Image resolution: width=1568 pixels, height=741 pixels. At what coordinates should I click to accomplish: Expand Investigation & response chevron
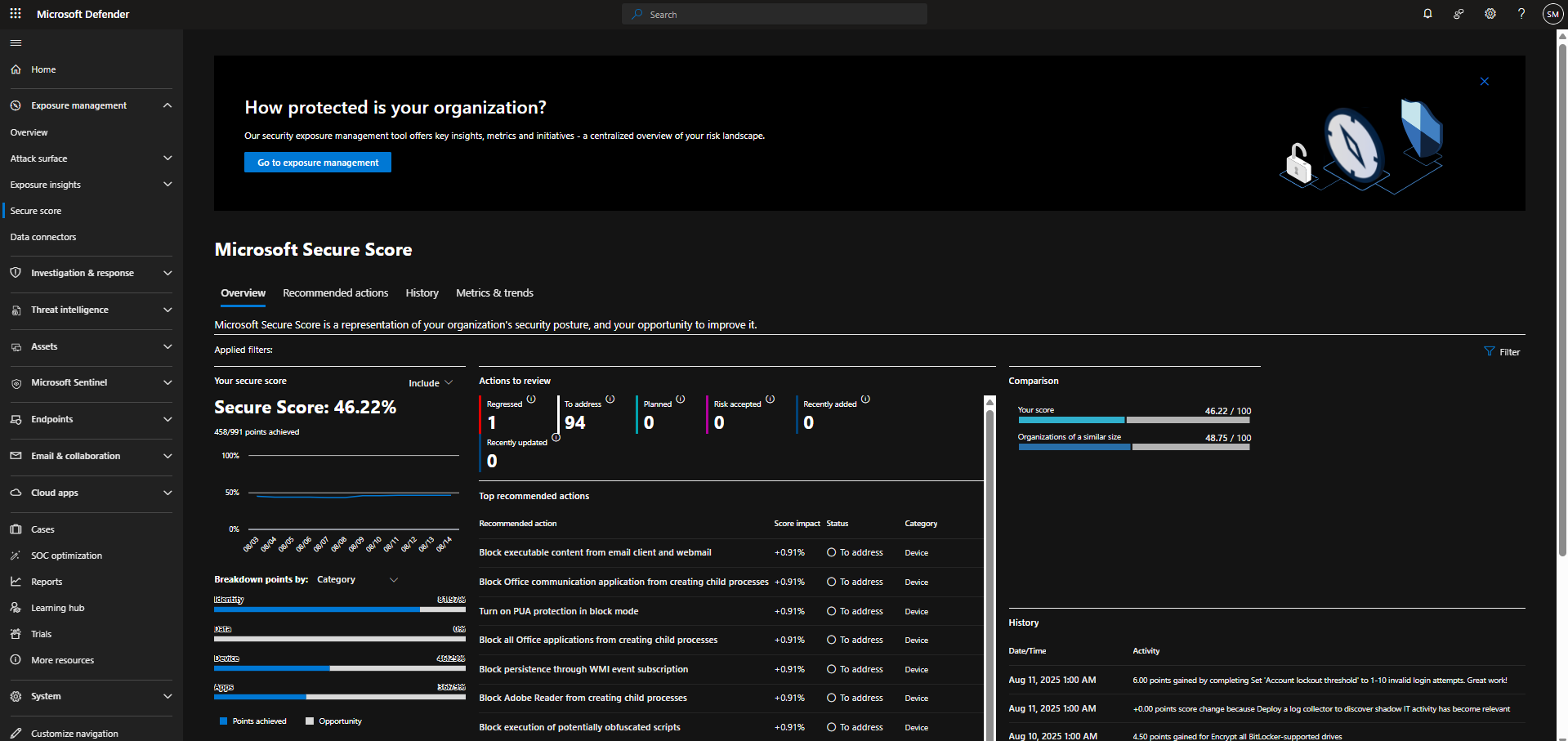(168, 273)
